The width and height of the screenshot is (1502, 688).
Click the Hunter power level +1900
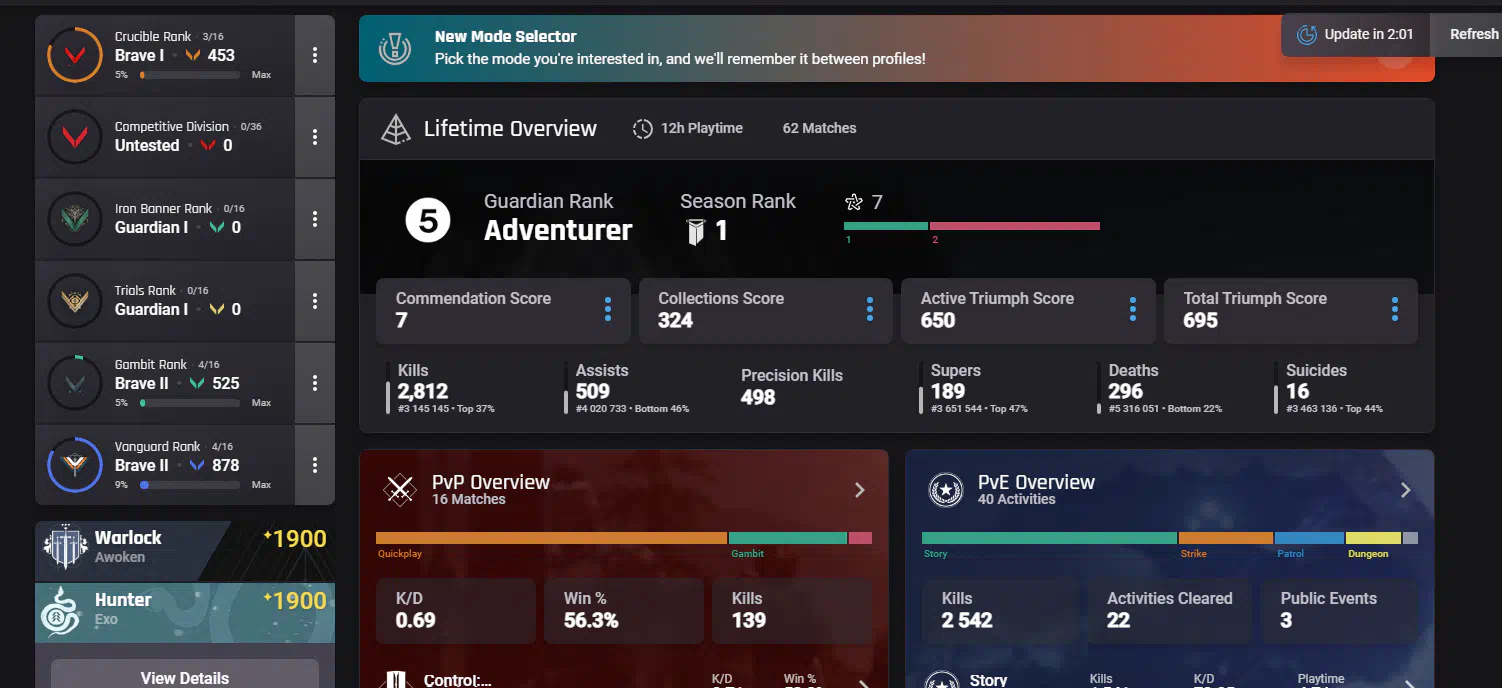(295, 601)
